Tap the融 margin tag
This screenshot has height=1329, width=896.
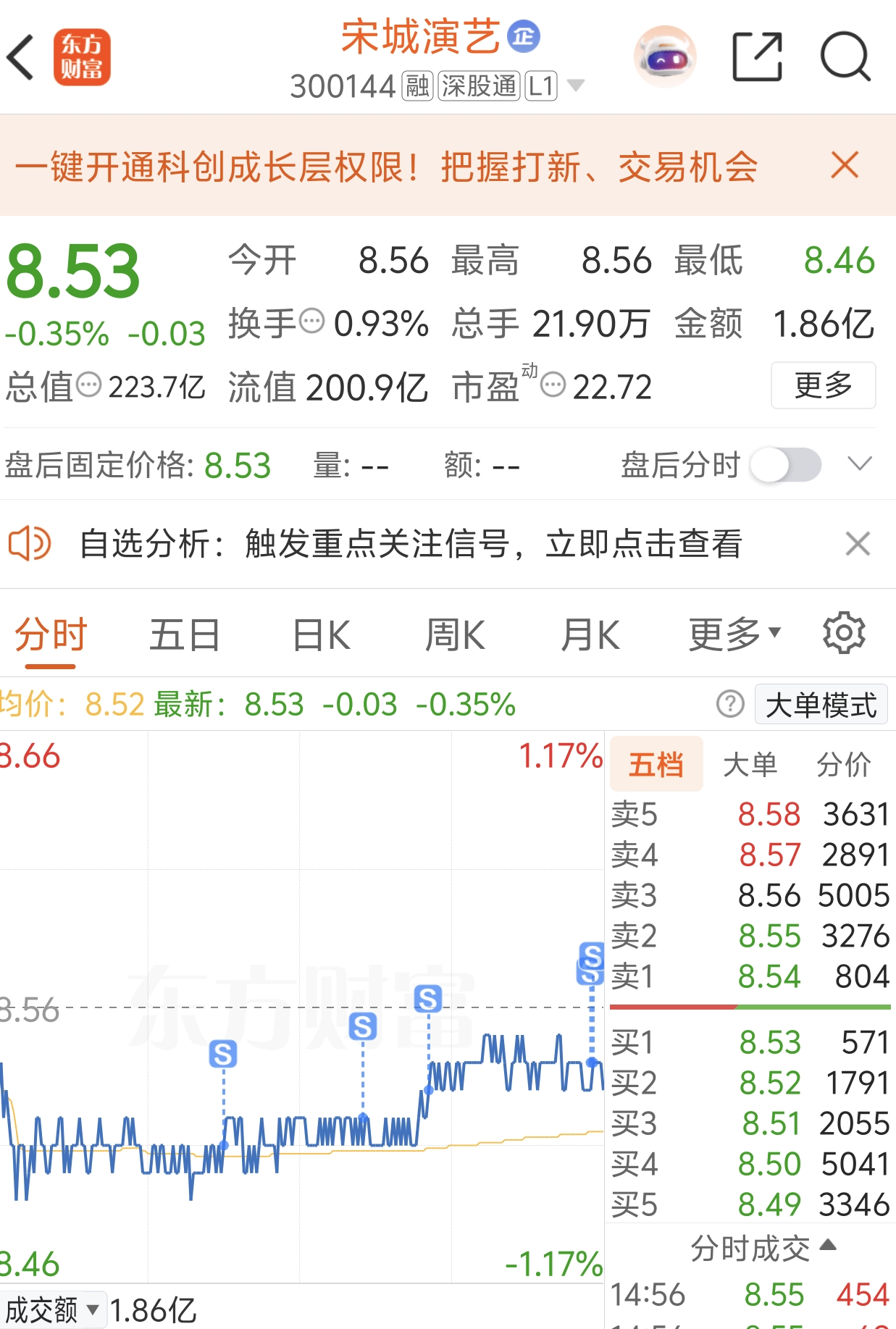pos(417,86)
